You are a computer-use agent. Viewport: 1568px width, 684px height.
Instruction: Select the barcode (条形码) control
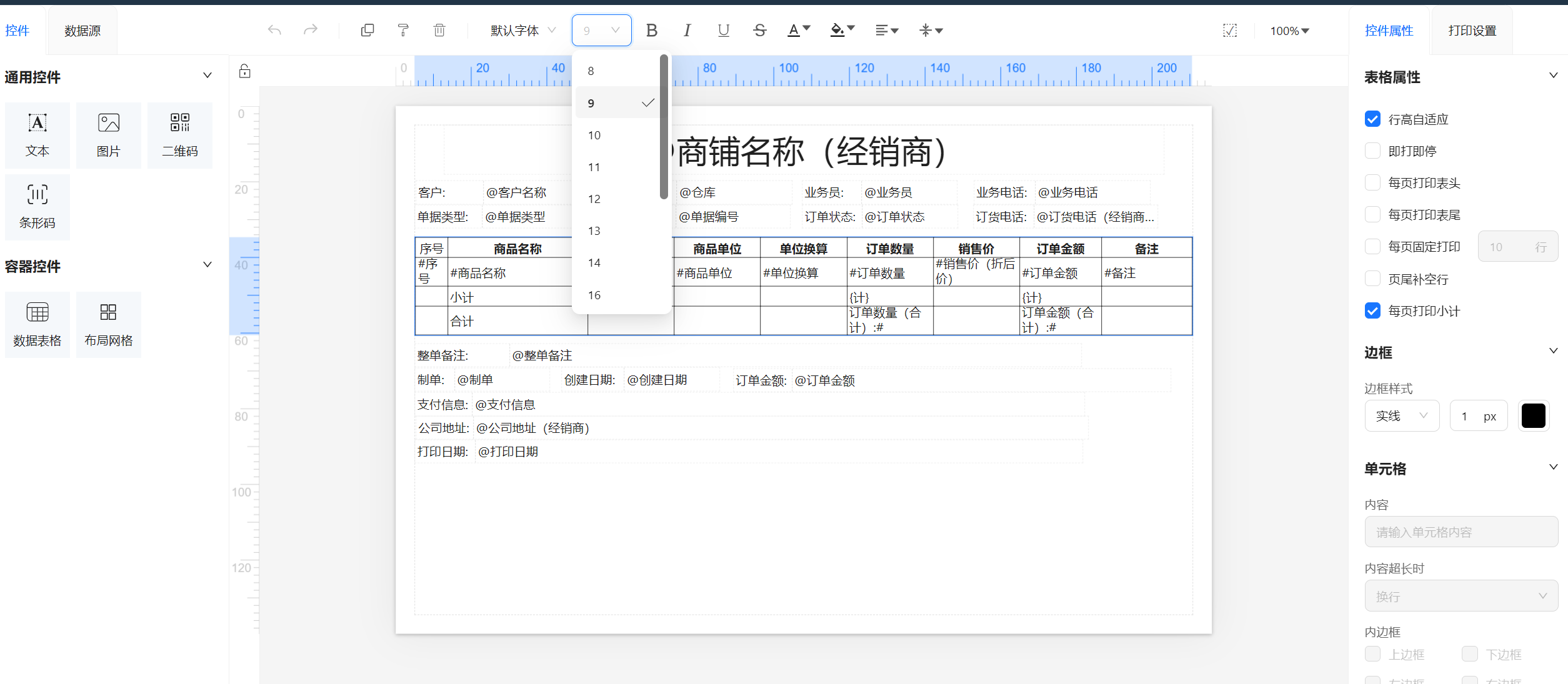(37, 207)
